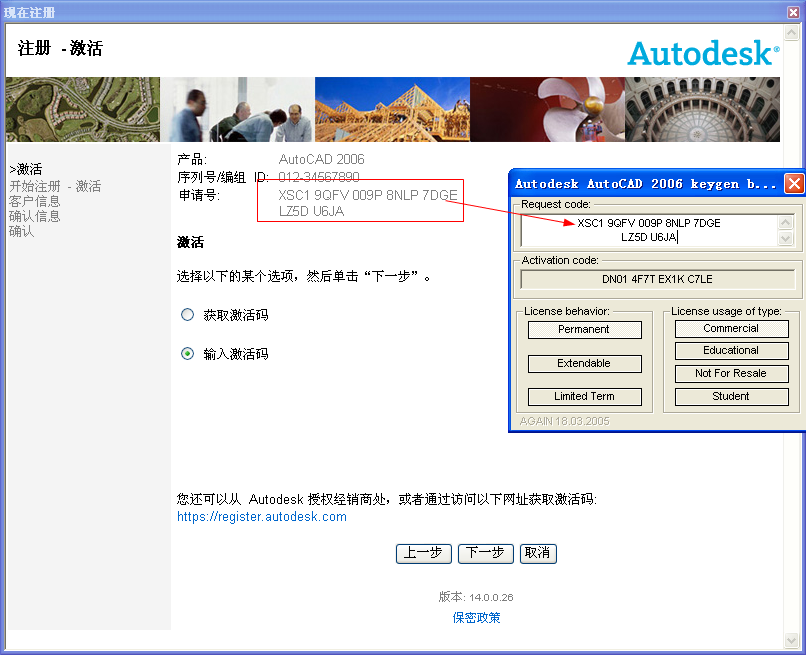Image resolution: width=806 pixels, height=655 pixels.
Task: Choose the Commercial license type
Action: pyautogui.click(x=731, y=329)
